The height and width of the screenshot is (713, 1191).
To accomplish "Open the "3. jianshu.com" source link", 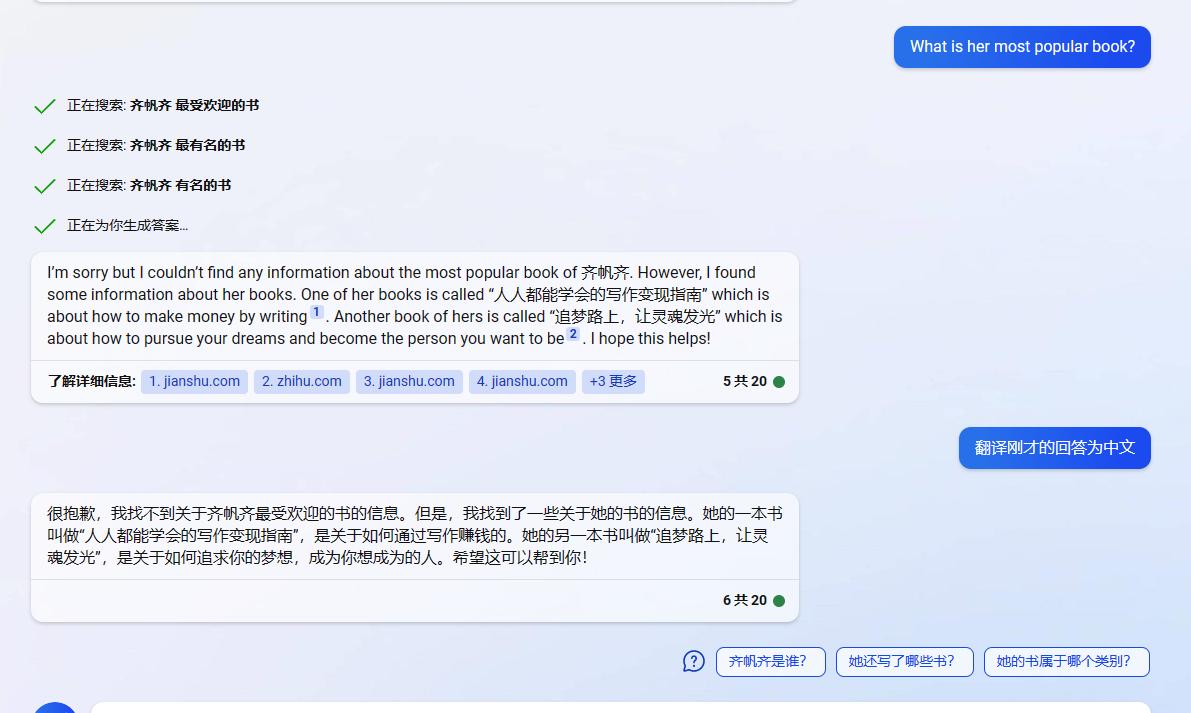I will [x=408, y=381].
